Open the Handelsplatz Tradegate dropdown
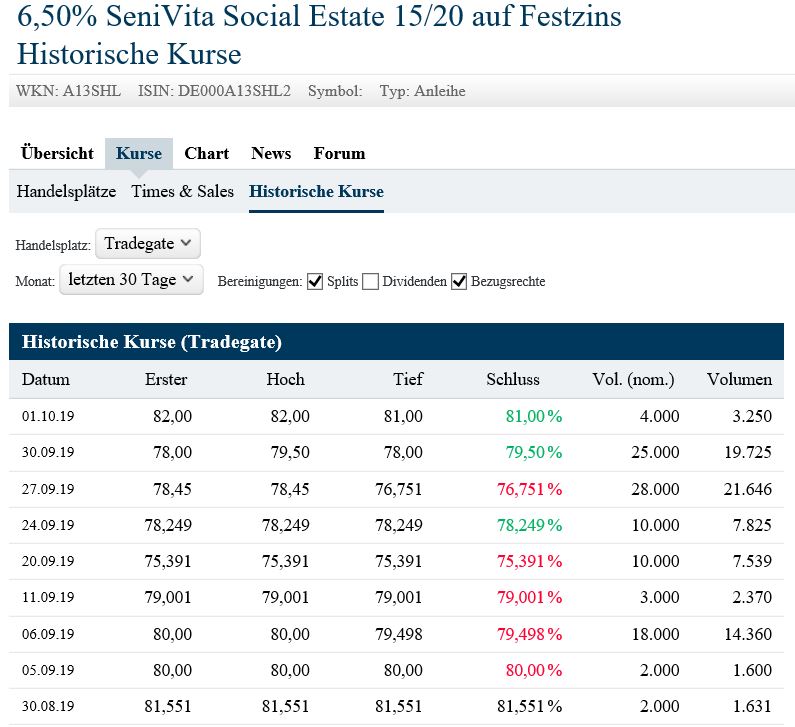This screenshot has width=795, height=727. tap(148, 243)
